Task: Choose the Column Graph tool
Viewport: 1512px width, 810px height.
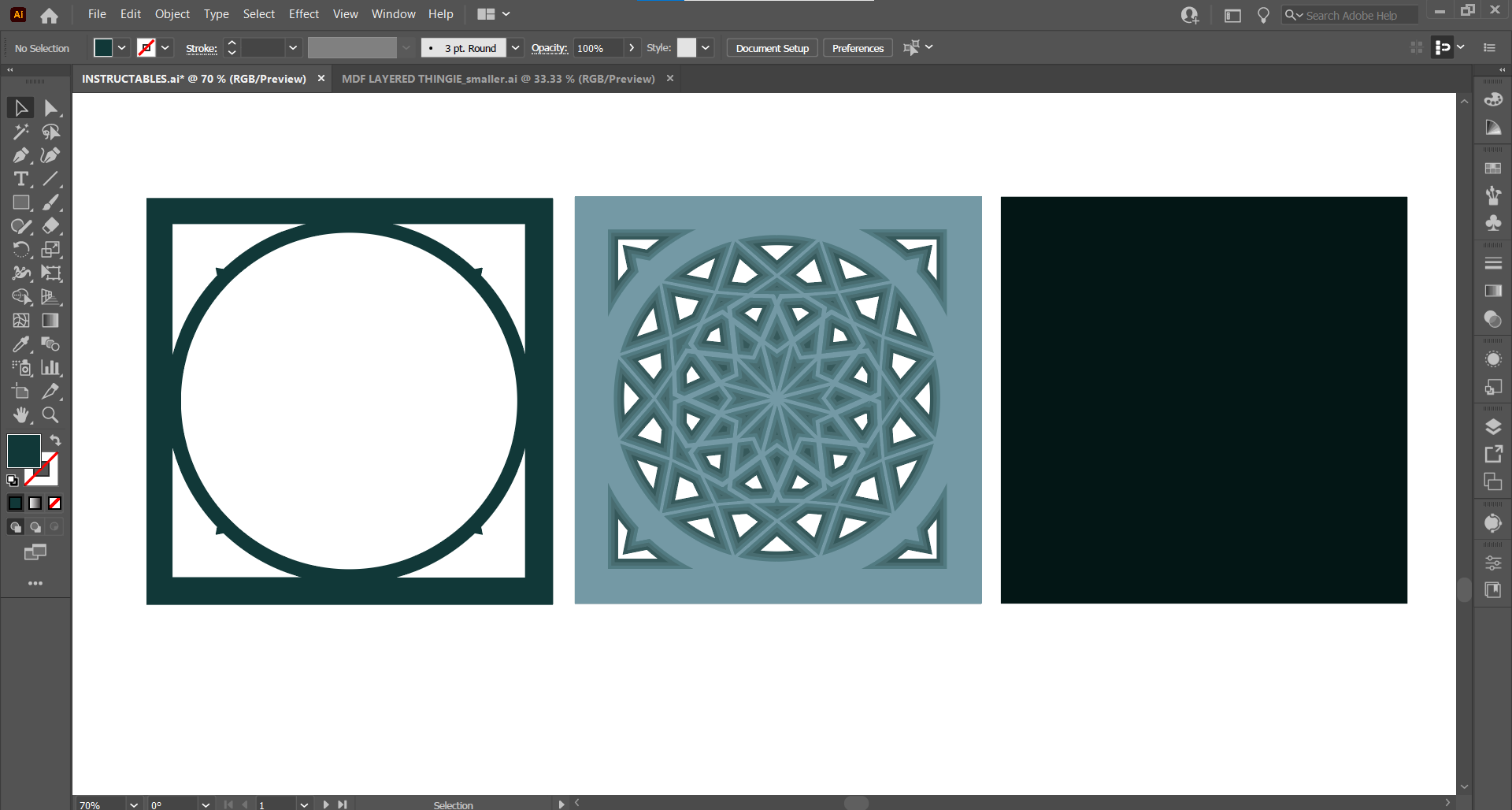Action: [x=51, y=368]
